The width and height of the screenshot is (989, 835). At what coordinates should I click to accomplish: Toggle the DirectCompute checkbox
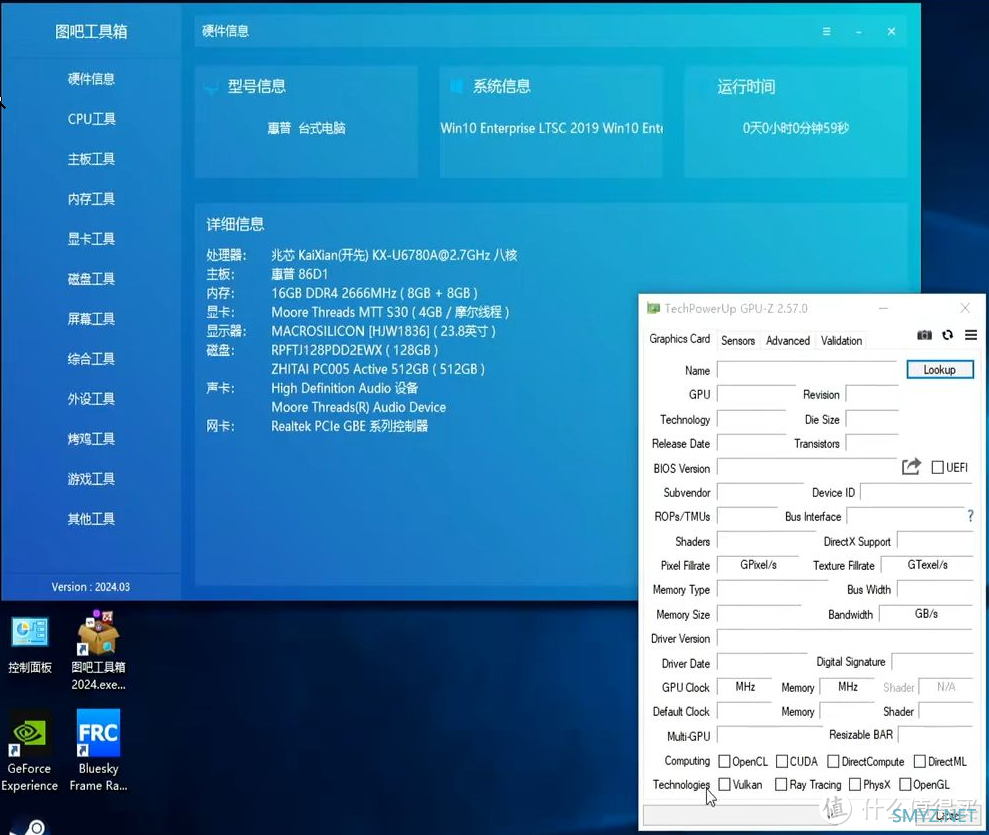click(x=833, y=761)
